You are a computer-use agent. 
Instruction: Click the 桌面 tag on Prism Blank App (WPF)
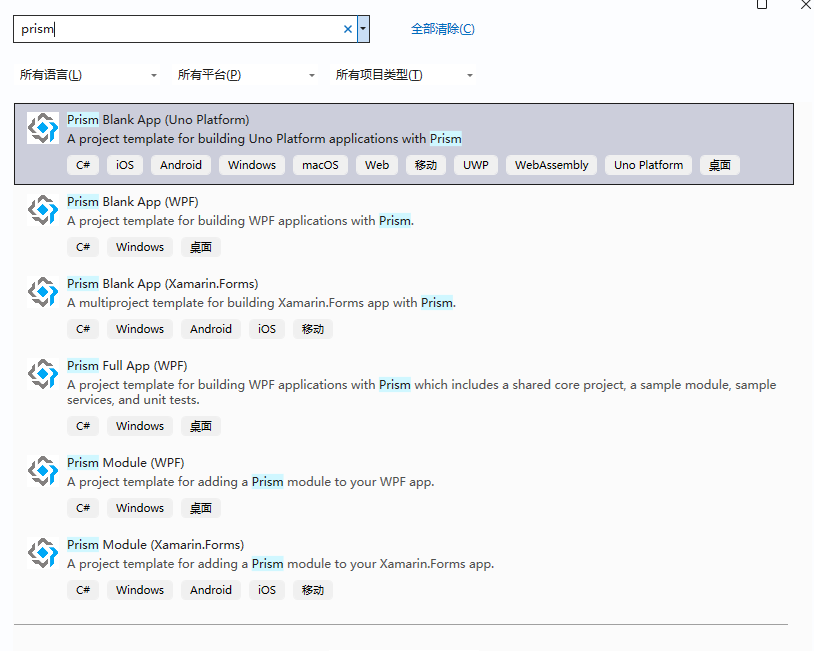coord(200,247)
